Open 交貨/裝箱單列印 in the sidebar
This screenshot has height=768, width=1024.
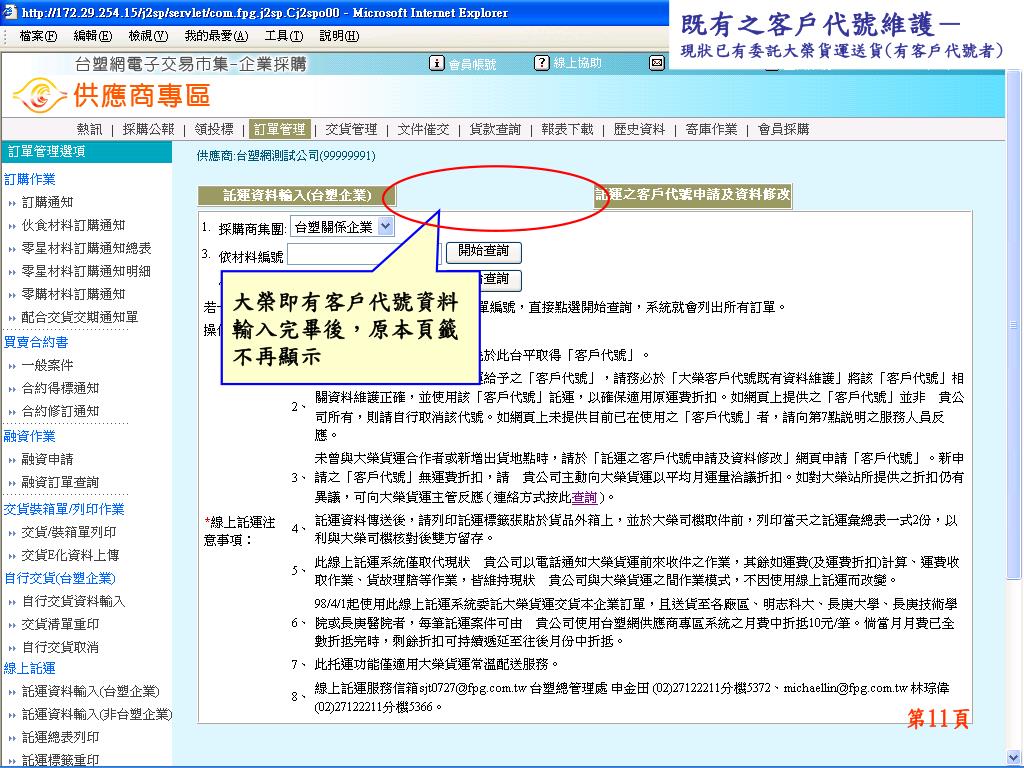69,532
